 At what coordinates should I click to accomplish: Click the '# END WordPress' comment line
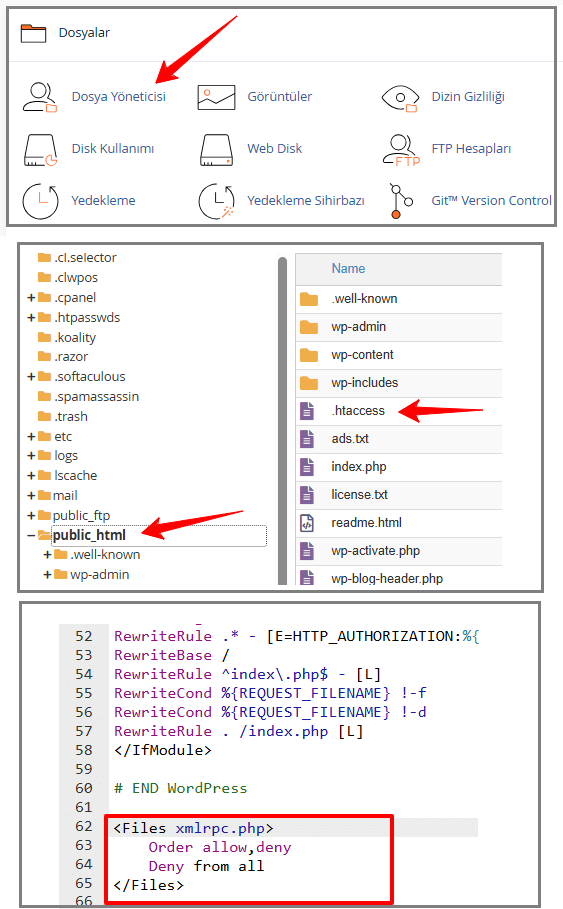click(181, 788)
